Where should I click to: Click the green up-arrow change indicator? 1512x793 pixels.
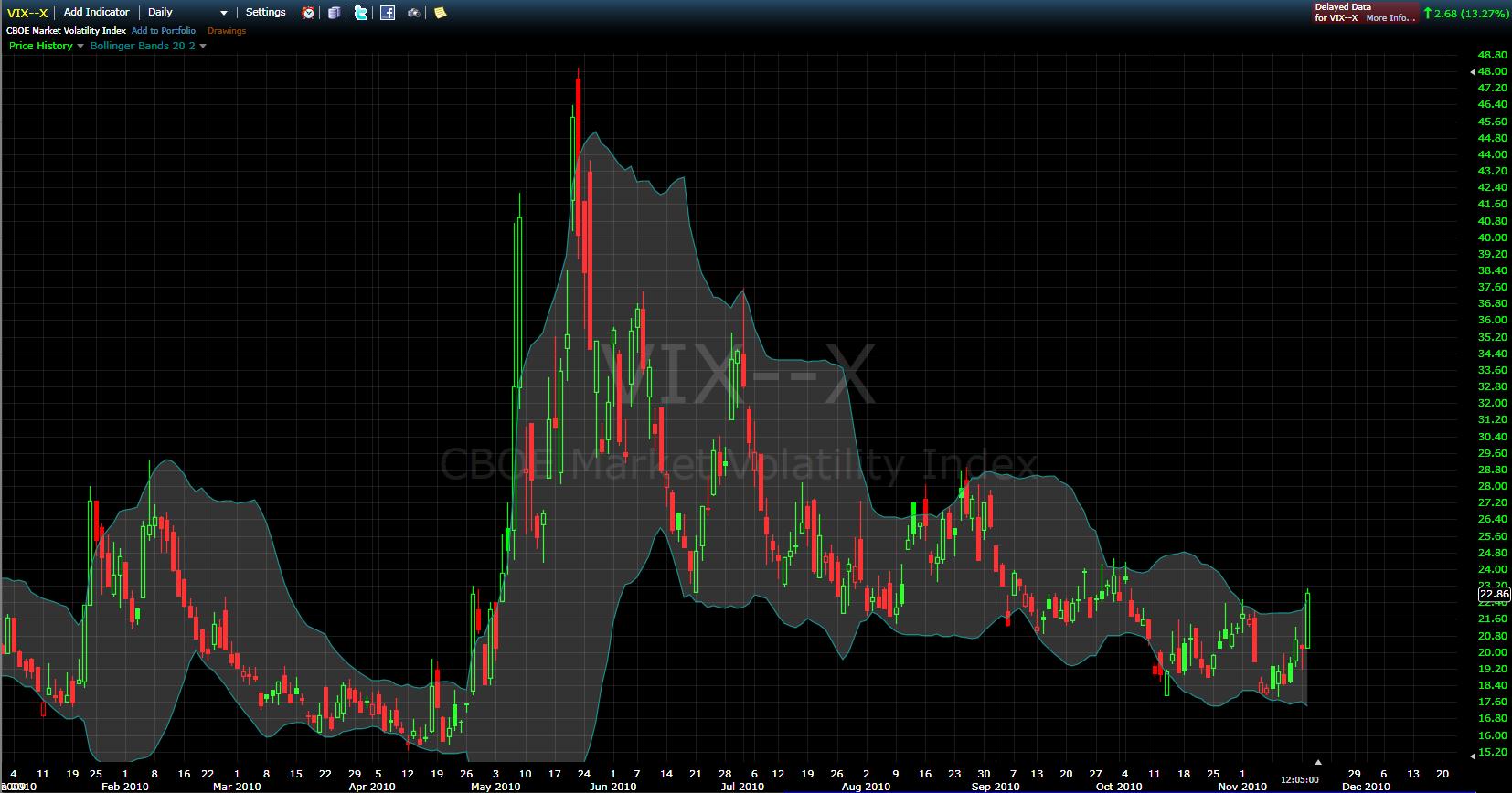tap(1428, 13)
